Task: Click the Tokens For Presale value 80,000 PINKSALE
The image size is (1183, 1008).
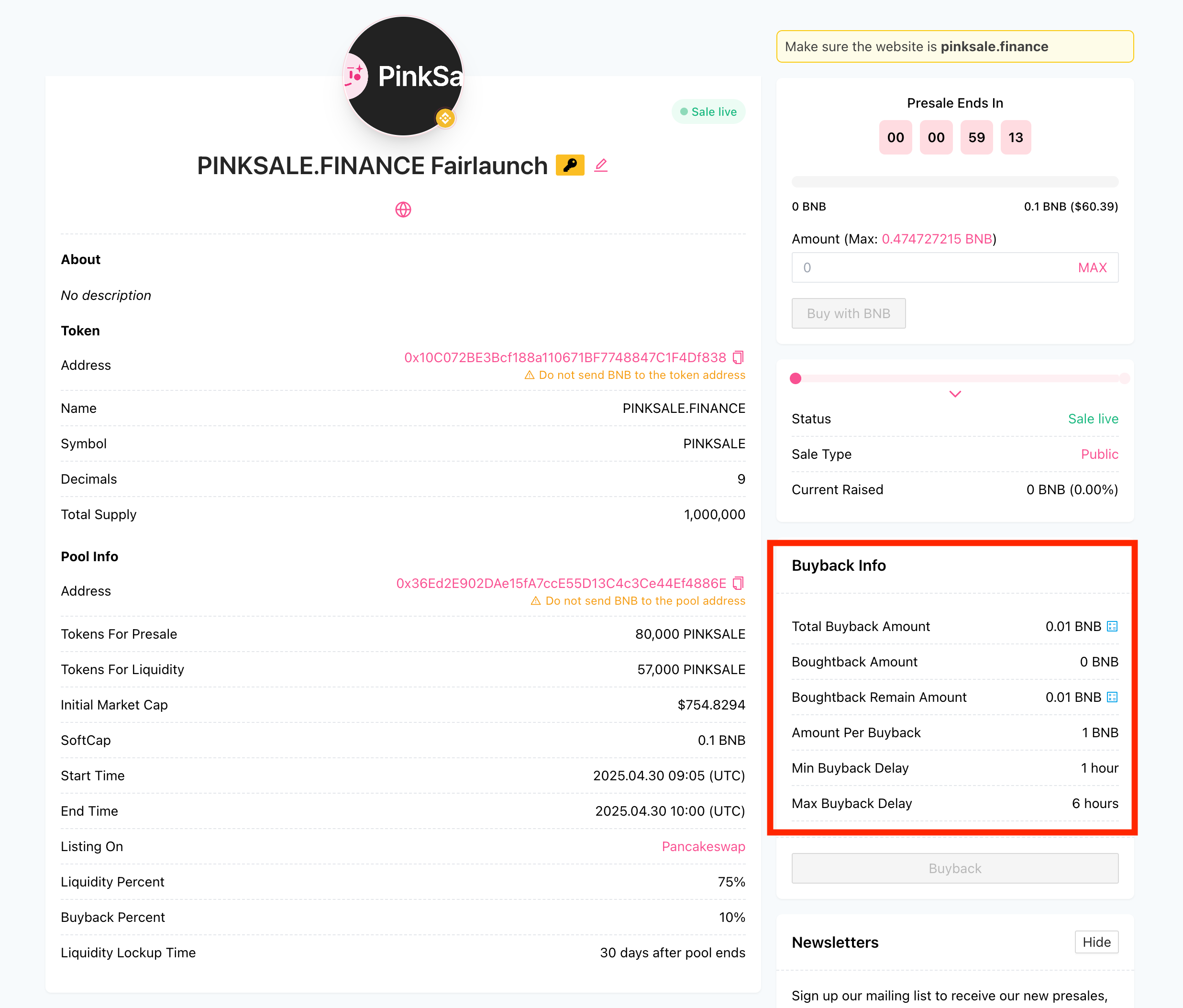Action: click(690, 634)
